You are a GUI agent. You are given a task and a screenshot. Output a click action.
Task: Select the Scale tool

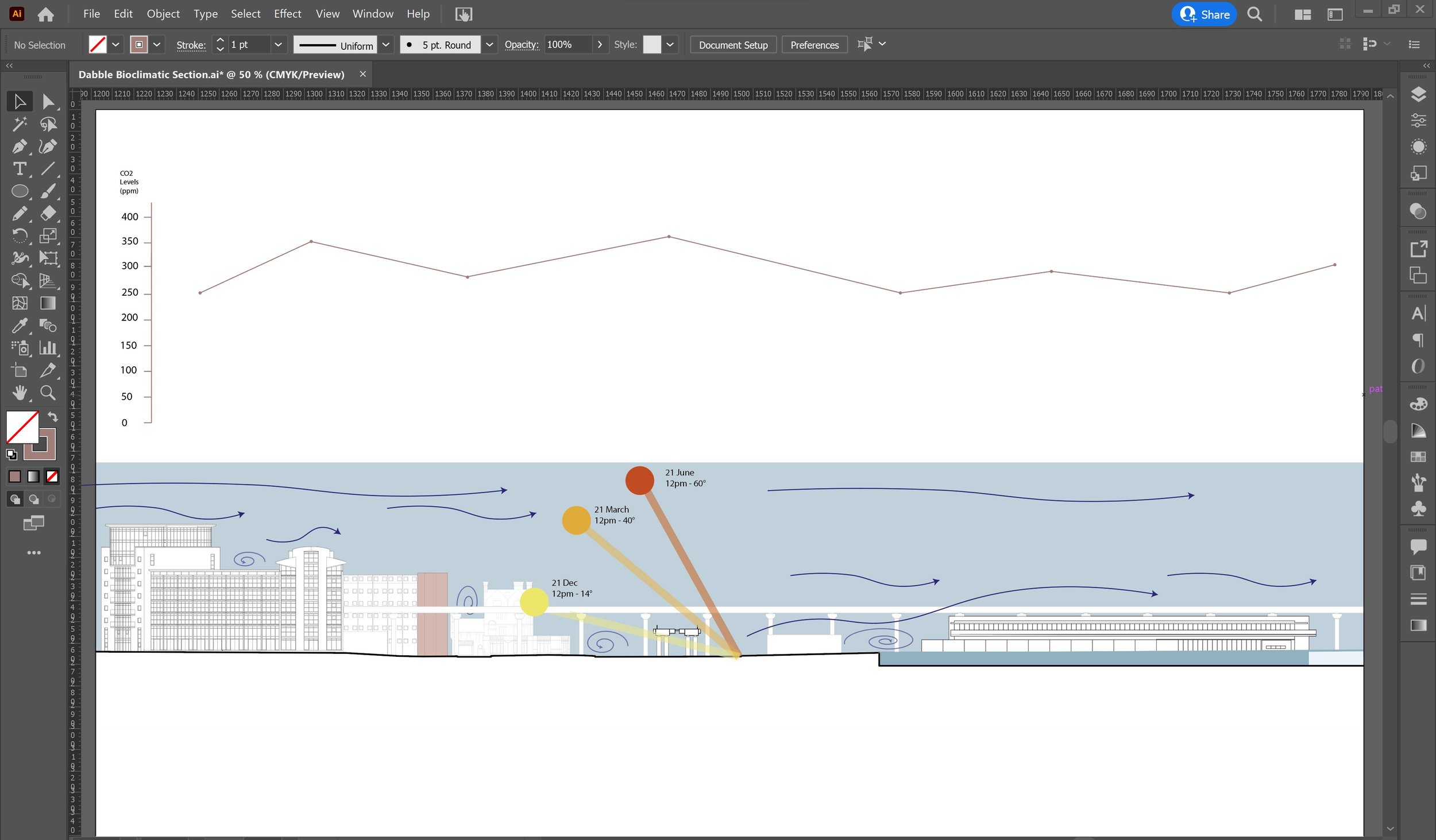(48, 236)
